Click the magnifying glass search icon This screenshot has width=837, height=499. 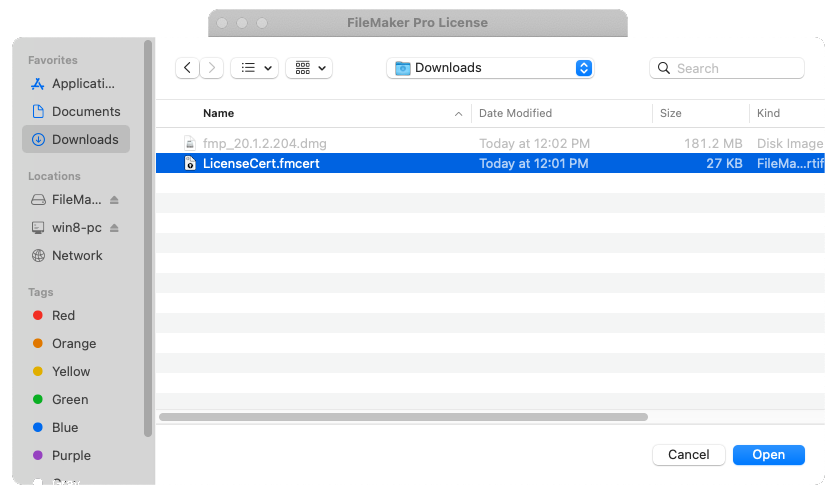[664, 68]
